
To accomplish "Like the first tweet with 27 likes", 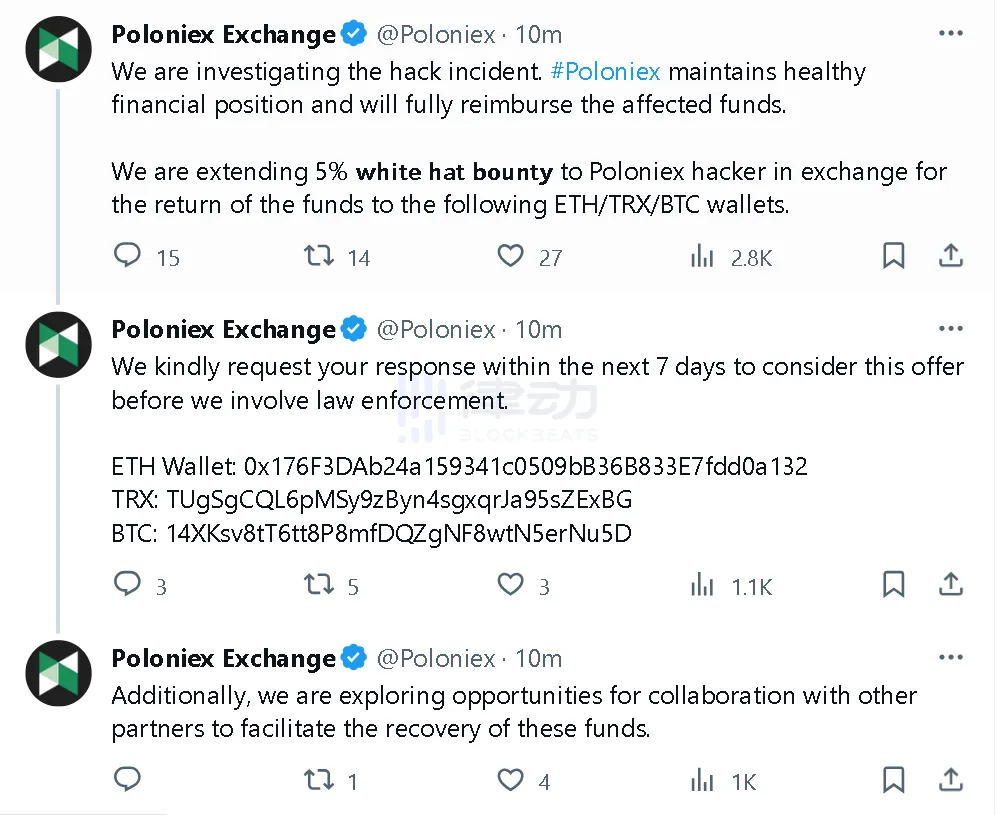I will pos(511,256).
